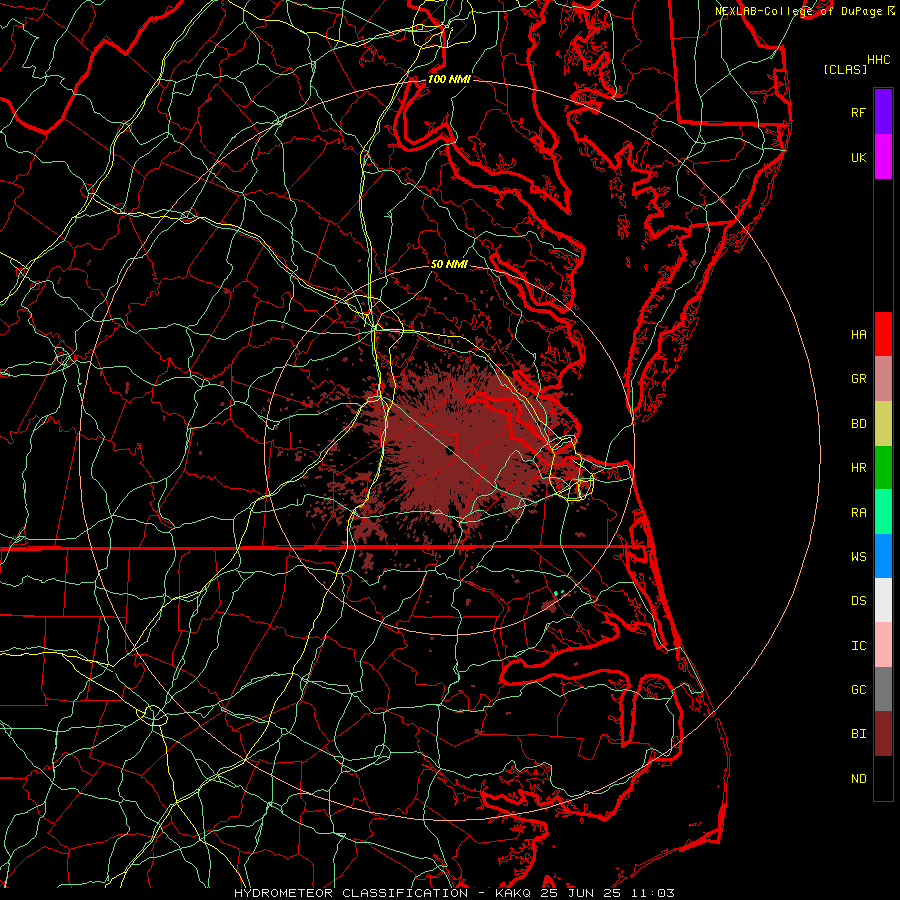The image size is (900, 900).
Task: Click the IC light pink legend swatch
Action: pos(883,645)
